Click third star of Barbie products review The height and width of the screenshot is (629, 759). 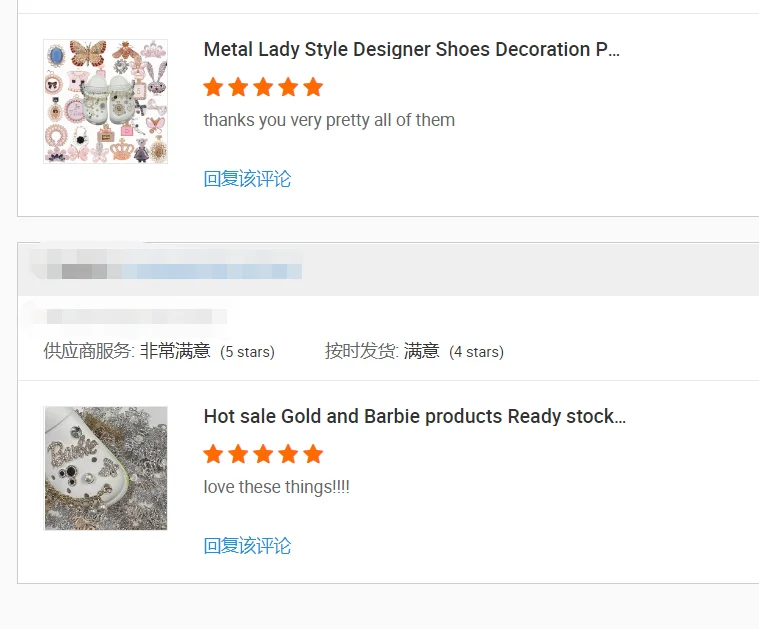tap(263, 454)
